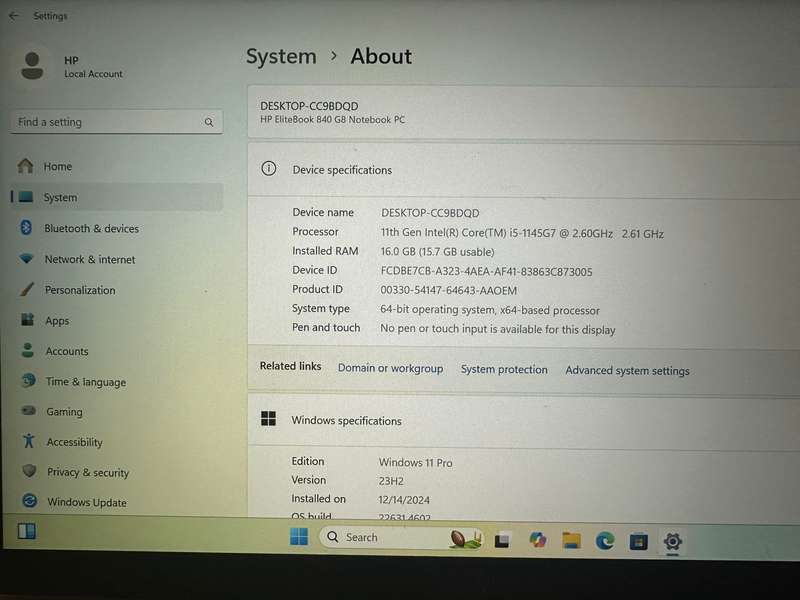Click the Find a setting search box
Screen dimensions: 800x600
click(x=116, y=122)
